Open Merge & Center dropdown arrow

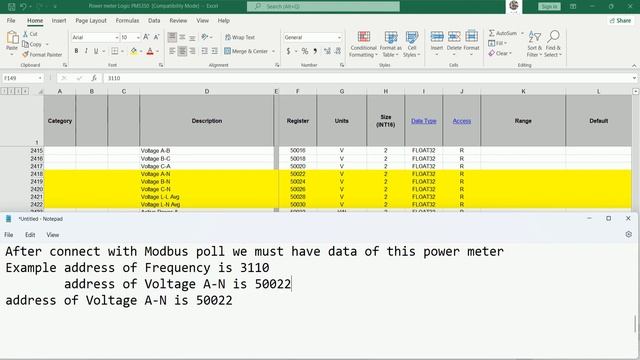tap(273, 51)
